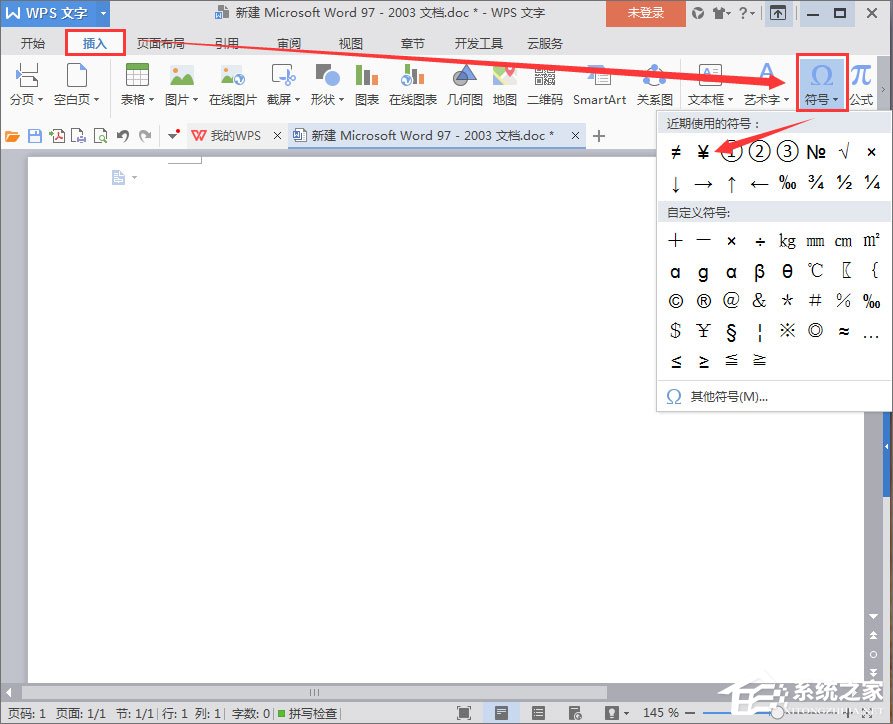Open the 我的WPS document tab
The height and width of the screenshot is (724, 893).
coord(234,136)
